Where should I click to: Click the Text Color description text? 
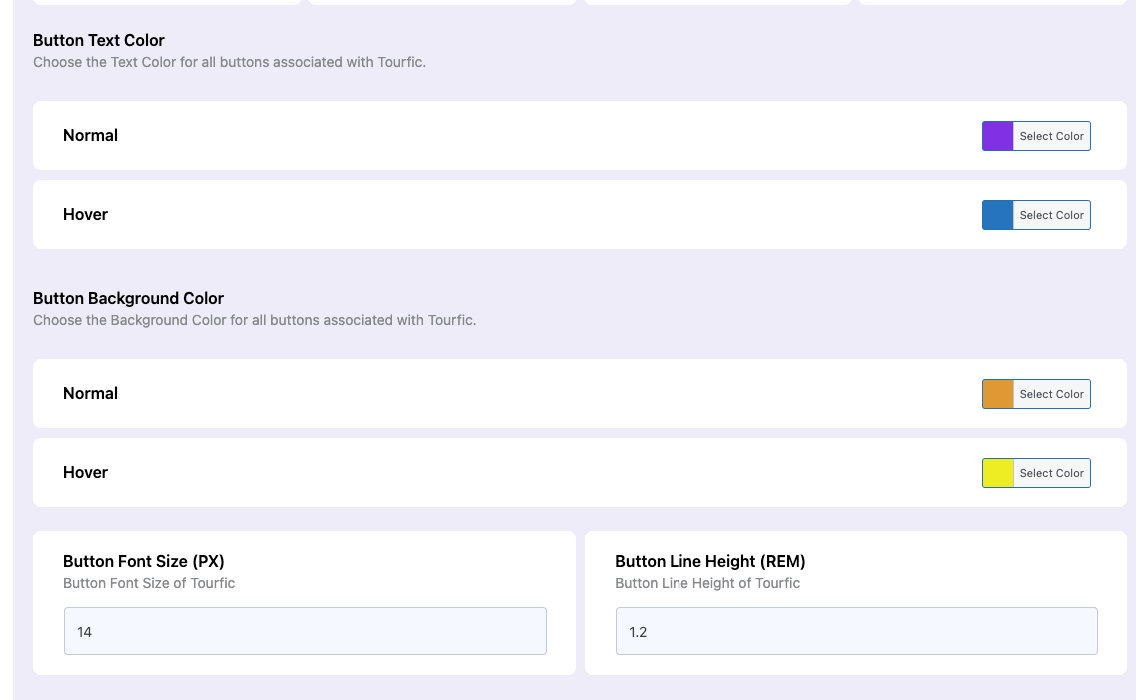pyautogui.click(x=229, y=62)
